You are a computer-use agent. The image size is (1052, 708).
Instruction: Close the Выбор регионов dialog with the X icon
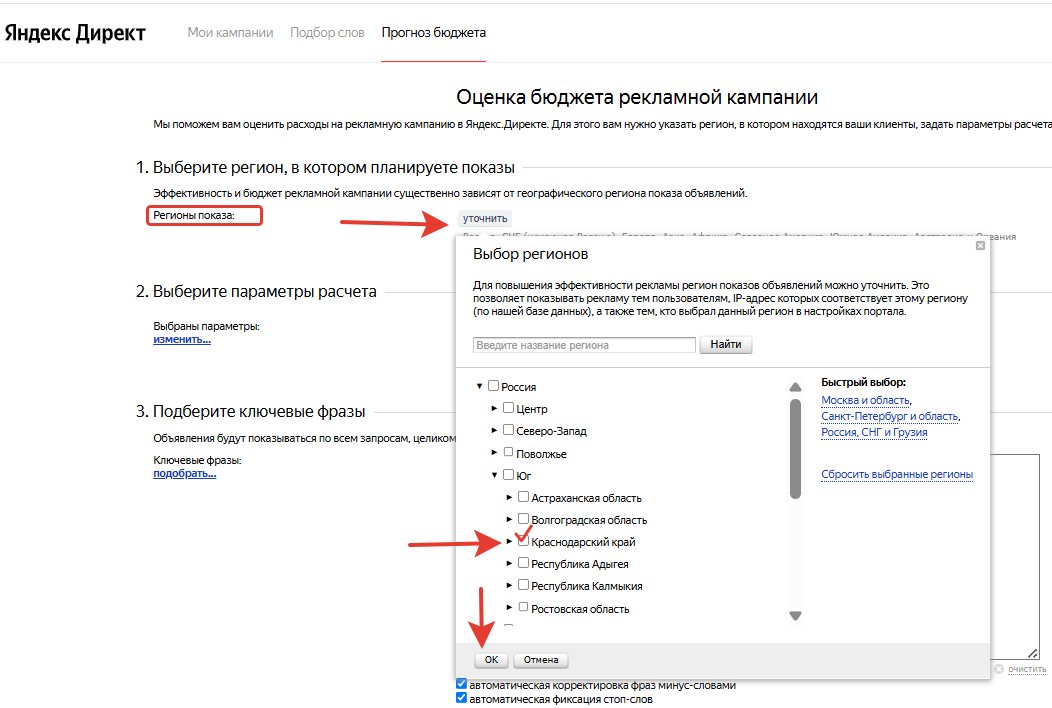(x=980, y=246)
